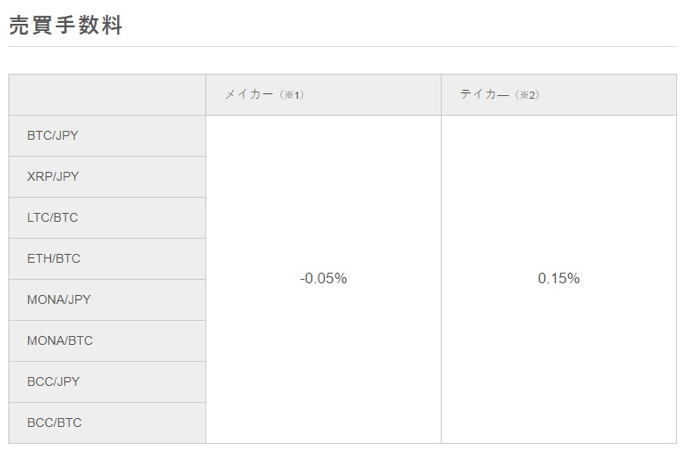691x455 pixels.
Task: Click the word テイカー in header
Action: (x=485, y=94)
